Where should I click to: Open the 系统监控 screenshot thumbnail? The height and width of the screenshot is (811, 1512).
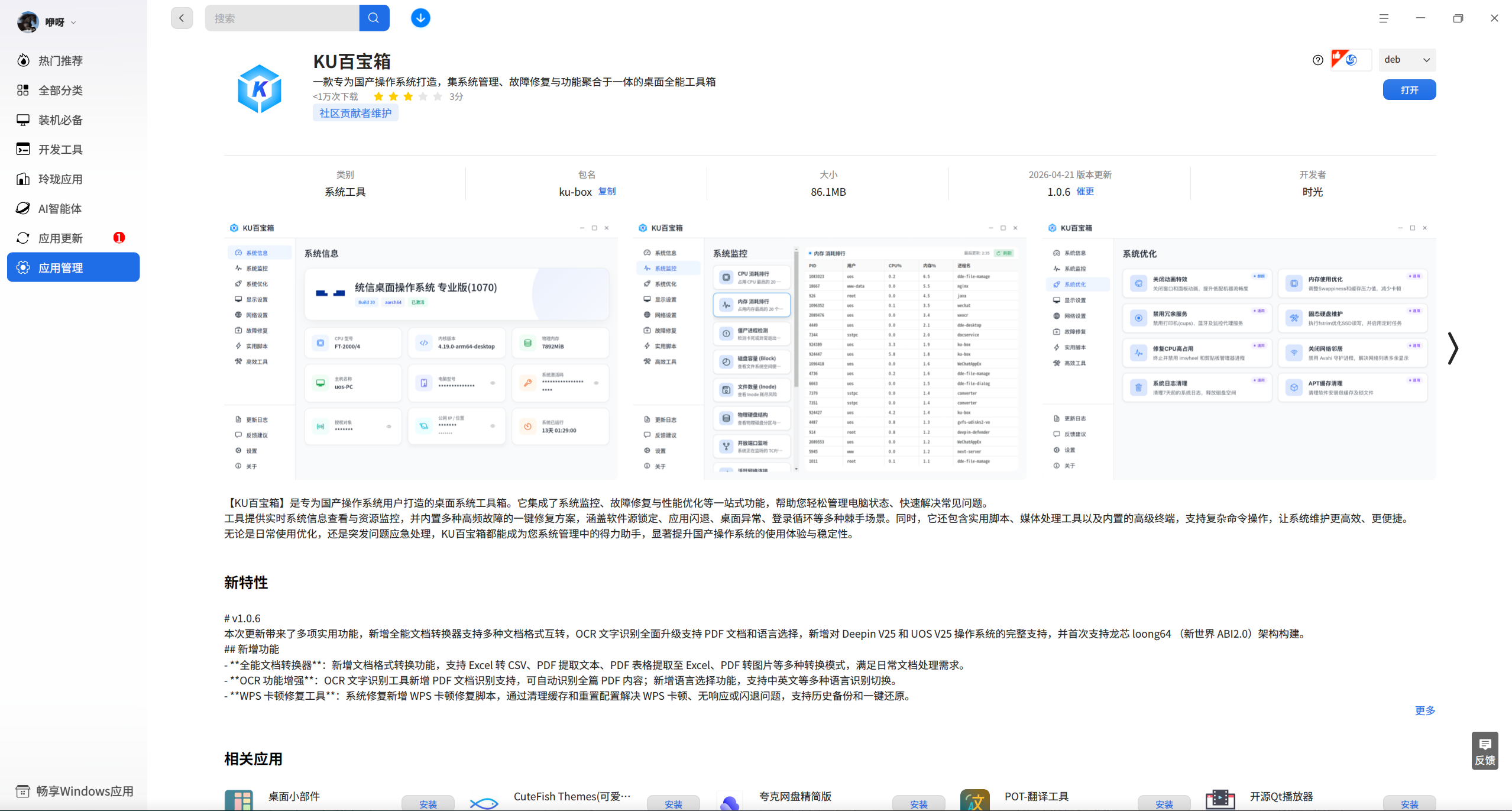(830, 349)
